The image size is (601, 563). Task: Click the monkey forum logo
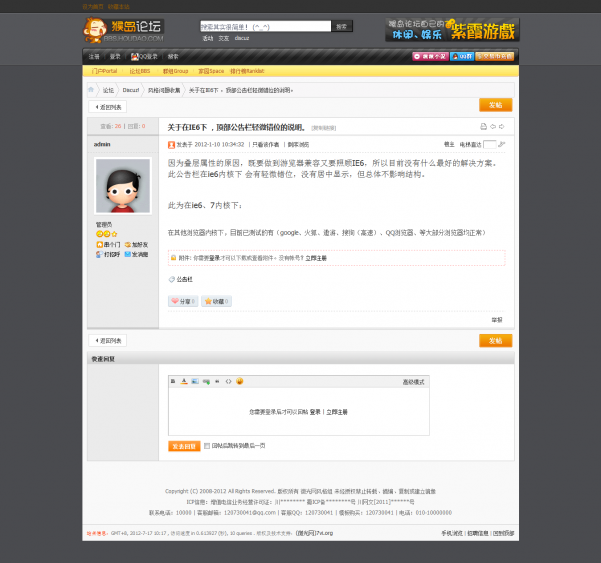(123, 30)
